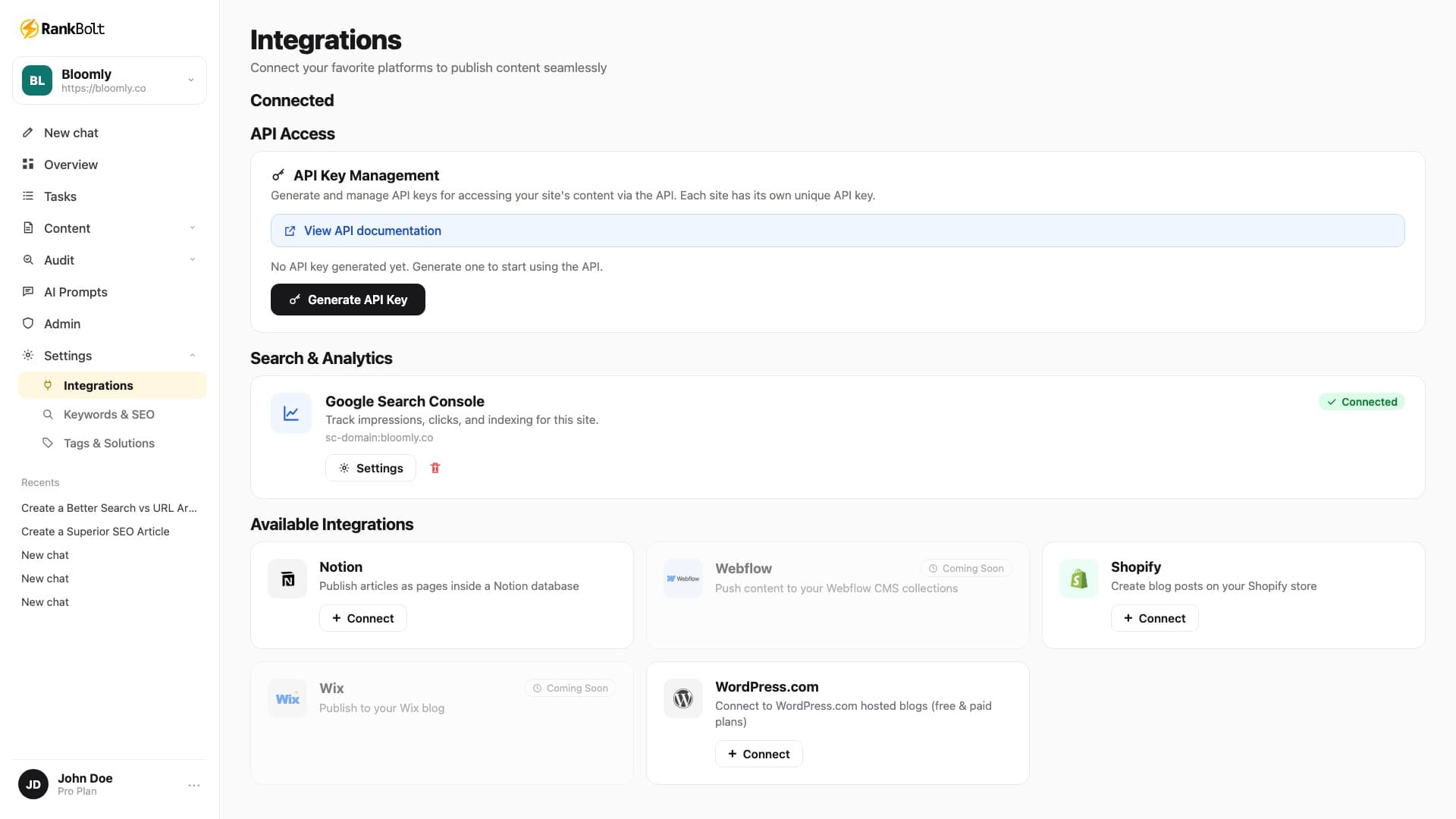Expand the Content menu chevron
Viewport: 1456px width, 819px height.
pos(193,228)
